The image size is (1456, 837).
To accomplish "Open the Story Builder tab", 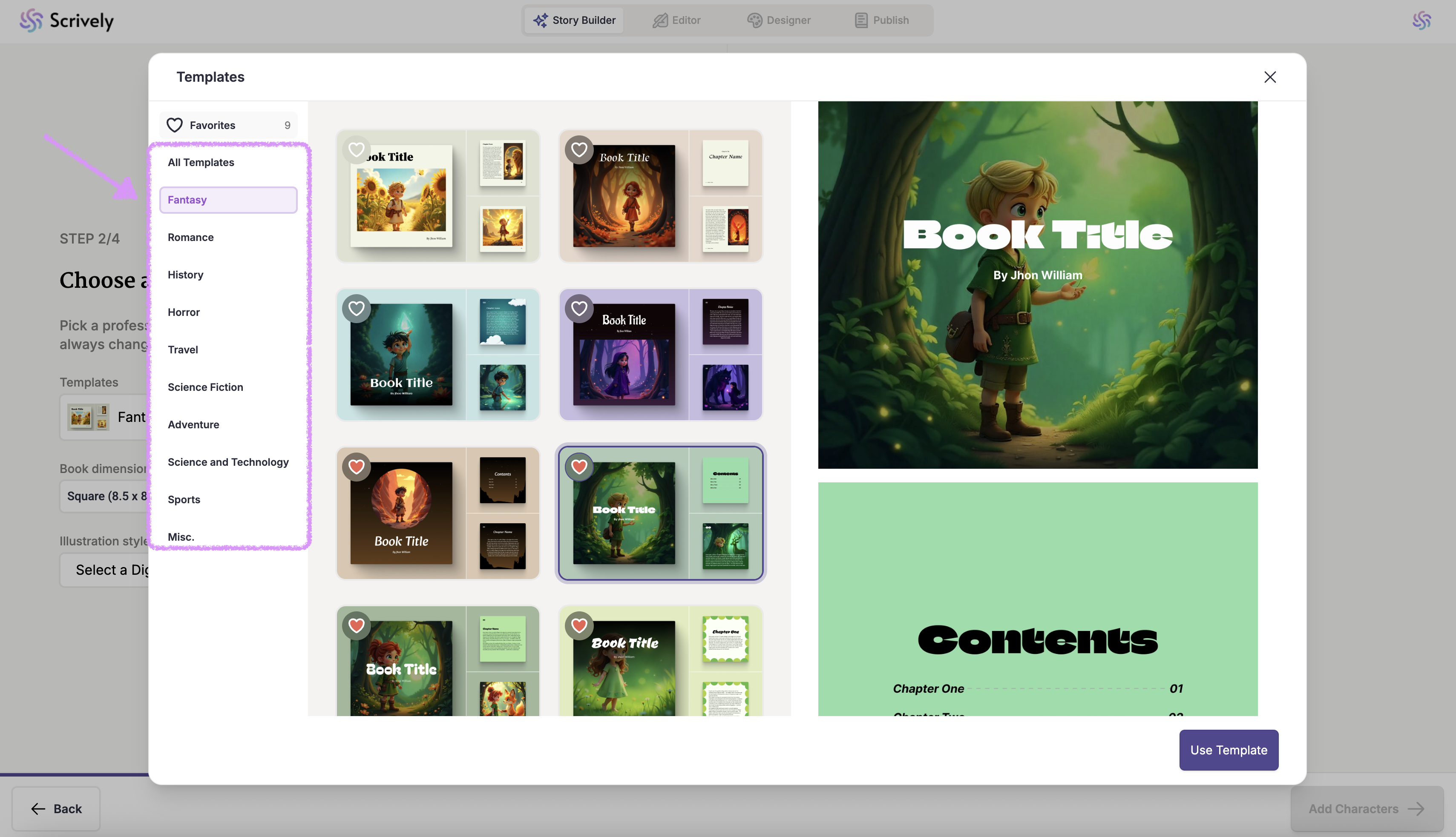I will [574, 20].
